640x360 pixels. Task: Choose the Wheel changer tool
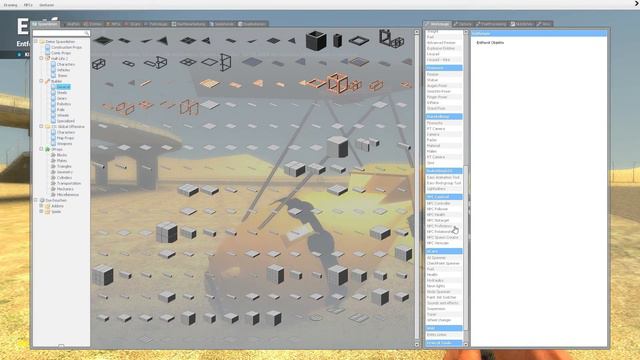tap(444, 320)
